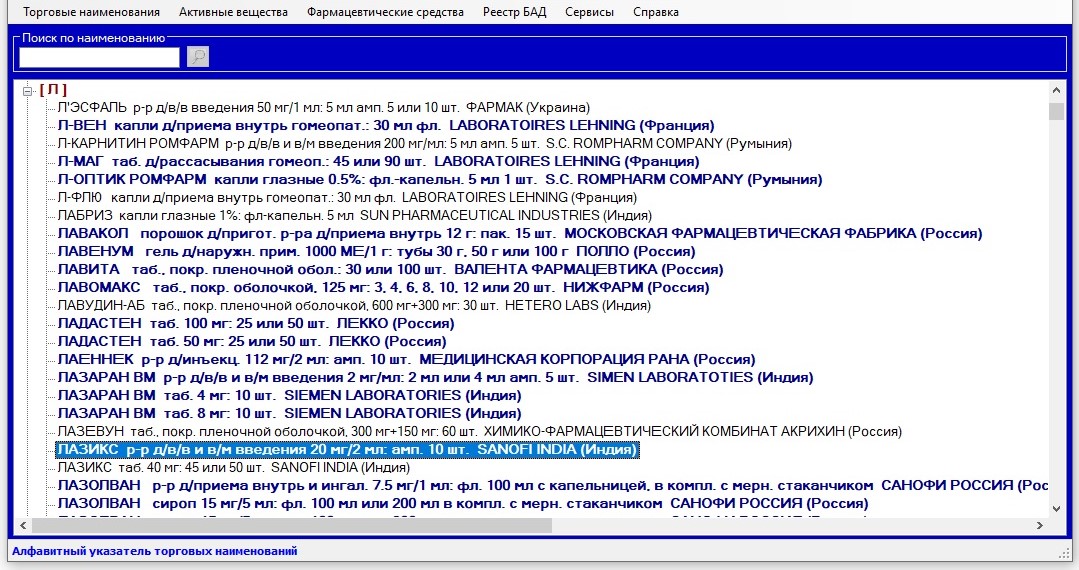Viewport: 1079px width, 570px height.
Task: Select the ЛАВОМАКС НИЖФАРМ row
Action: pyautogui.click(x=383, y=287)
